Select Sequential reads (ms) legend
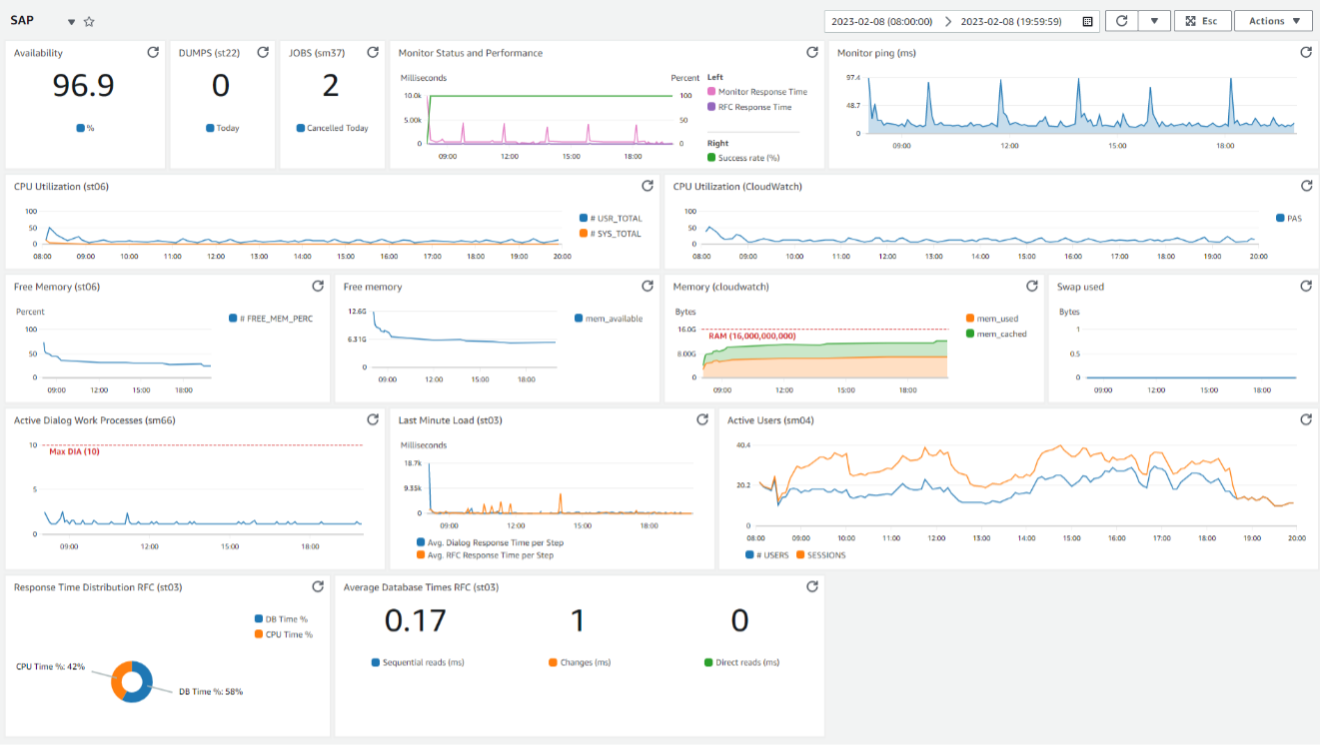The height and width of the screenshot is (748, 1320). (417, 662)
